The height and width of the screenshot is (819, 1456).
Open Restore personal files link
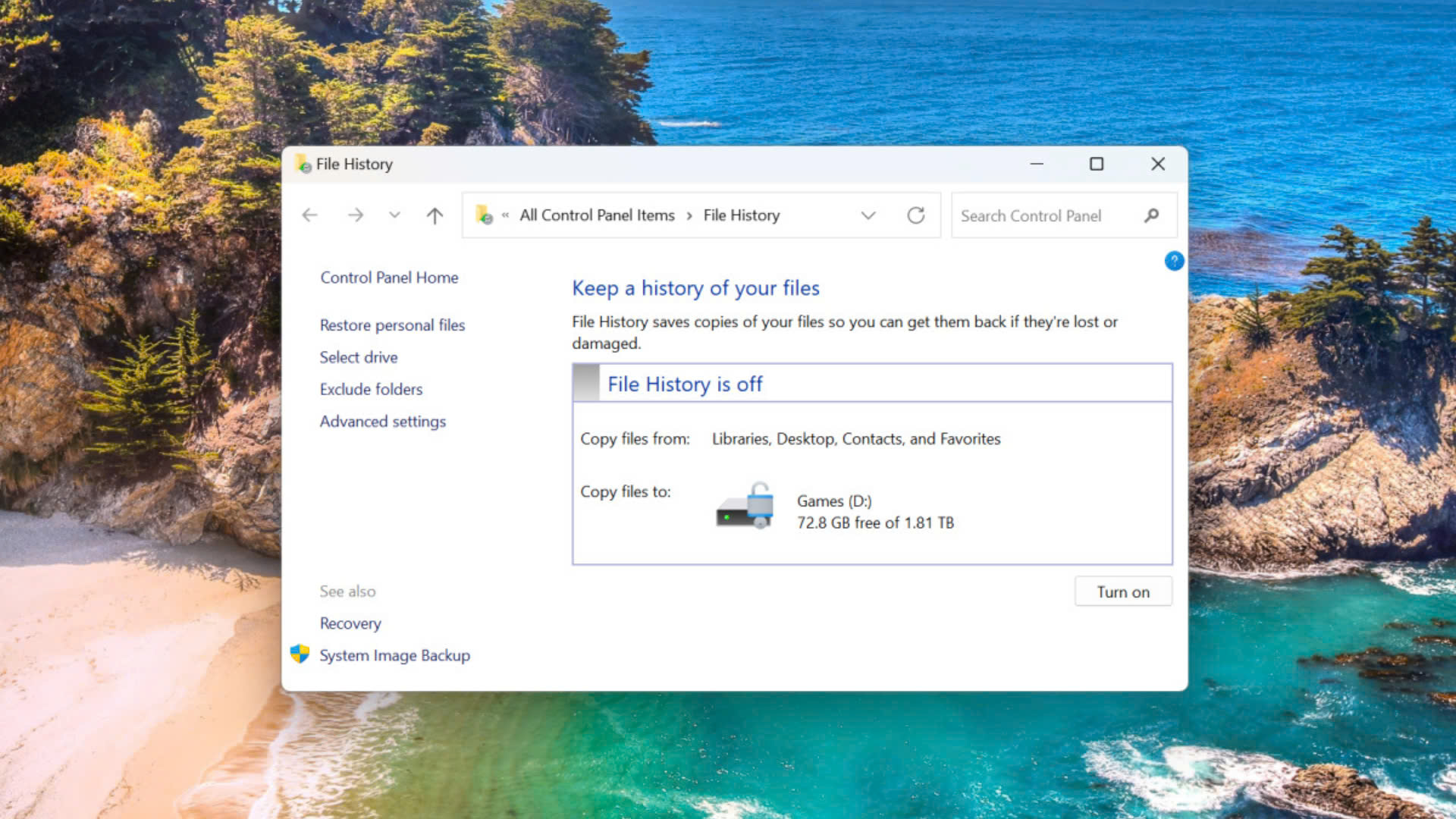click(x=392, y=325)
